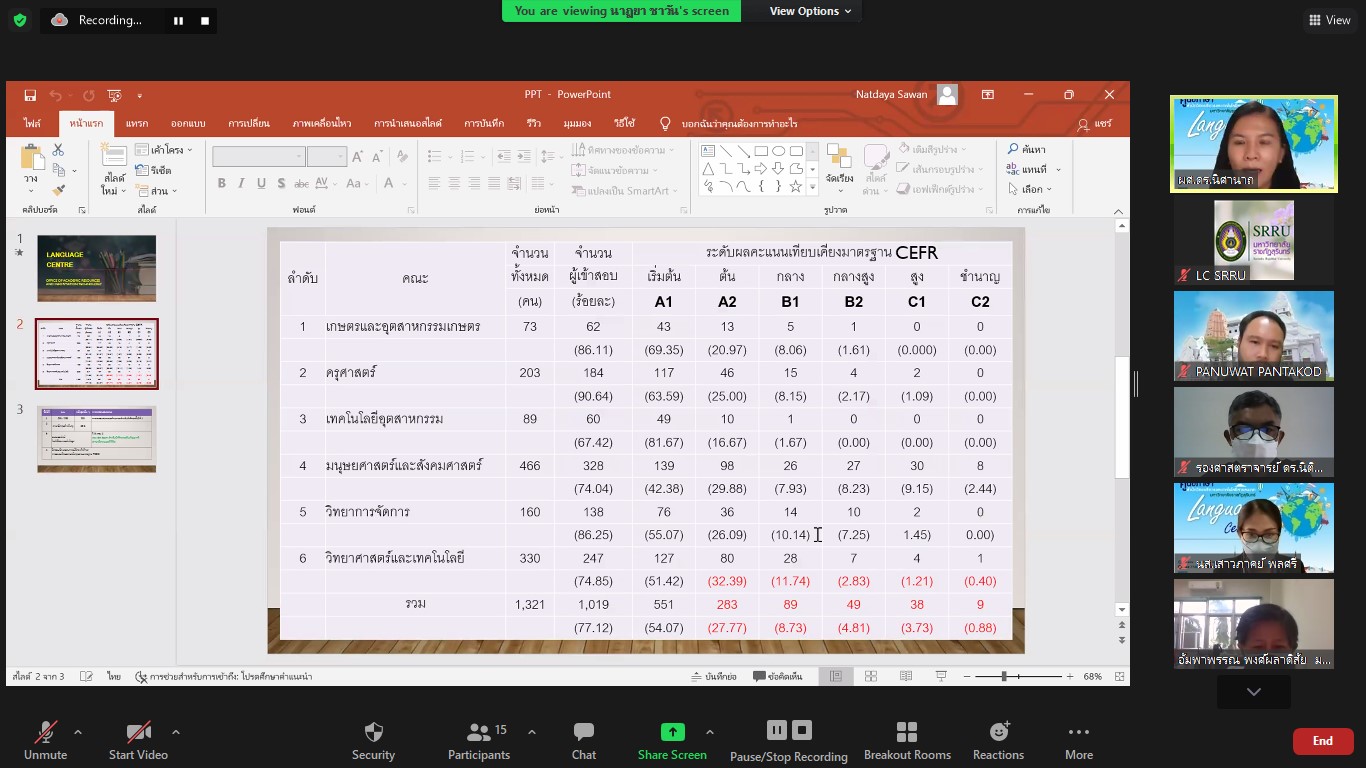Adjust the PowerPoint zoom slider
Image resolution: width=1366 pixels, height=768 pixels.
pos(1004,677)
